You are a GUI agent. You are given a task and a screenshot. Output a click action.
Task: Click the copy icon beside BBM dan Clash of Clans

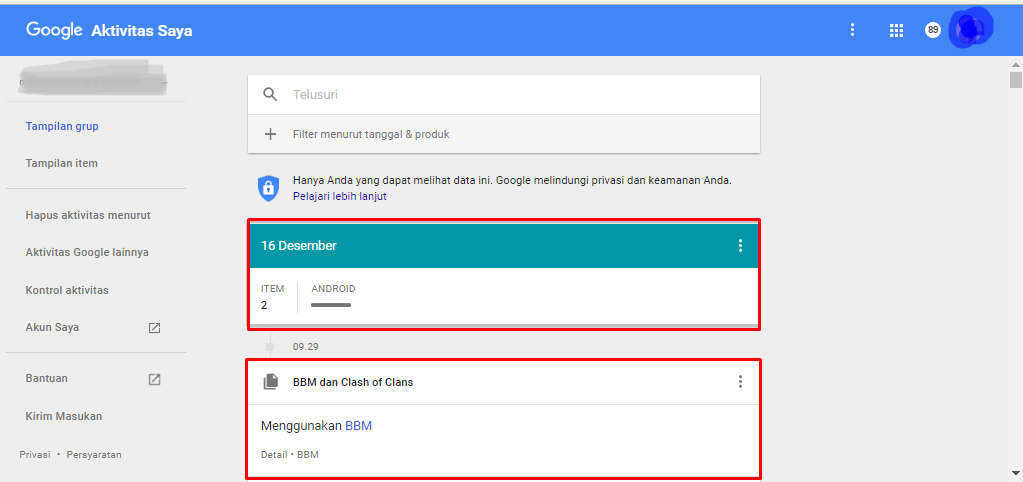[270, 382]
